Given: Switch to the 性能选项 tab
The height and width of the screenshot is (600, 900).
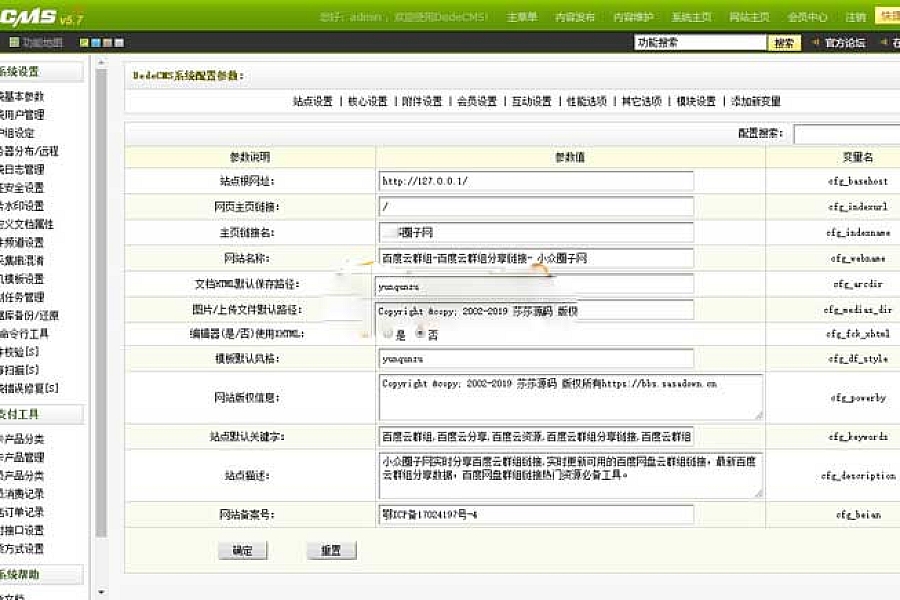Looking at the screenshot, I should coord(587,101).
